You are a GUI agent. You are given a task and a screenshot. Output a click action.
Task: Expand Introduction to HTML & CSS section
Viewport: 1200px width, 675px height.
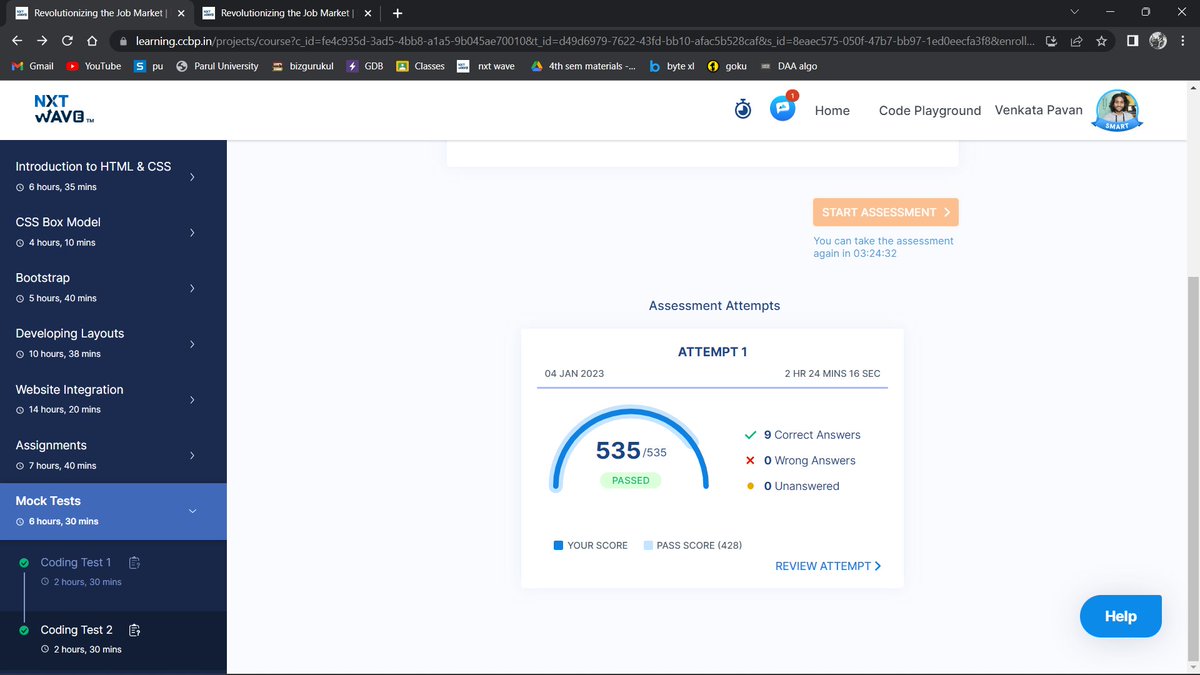(x=113, y=176)
